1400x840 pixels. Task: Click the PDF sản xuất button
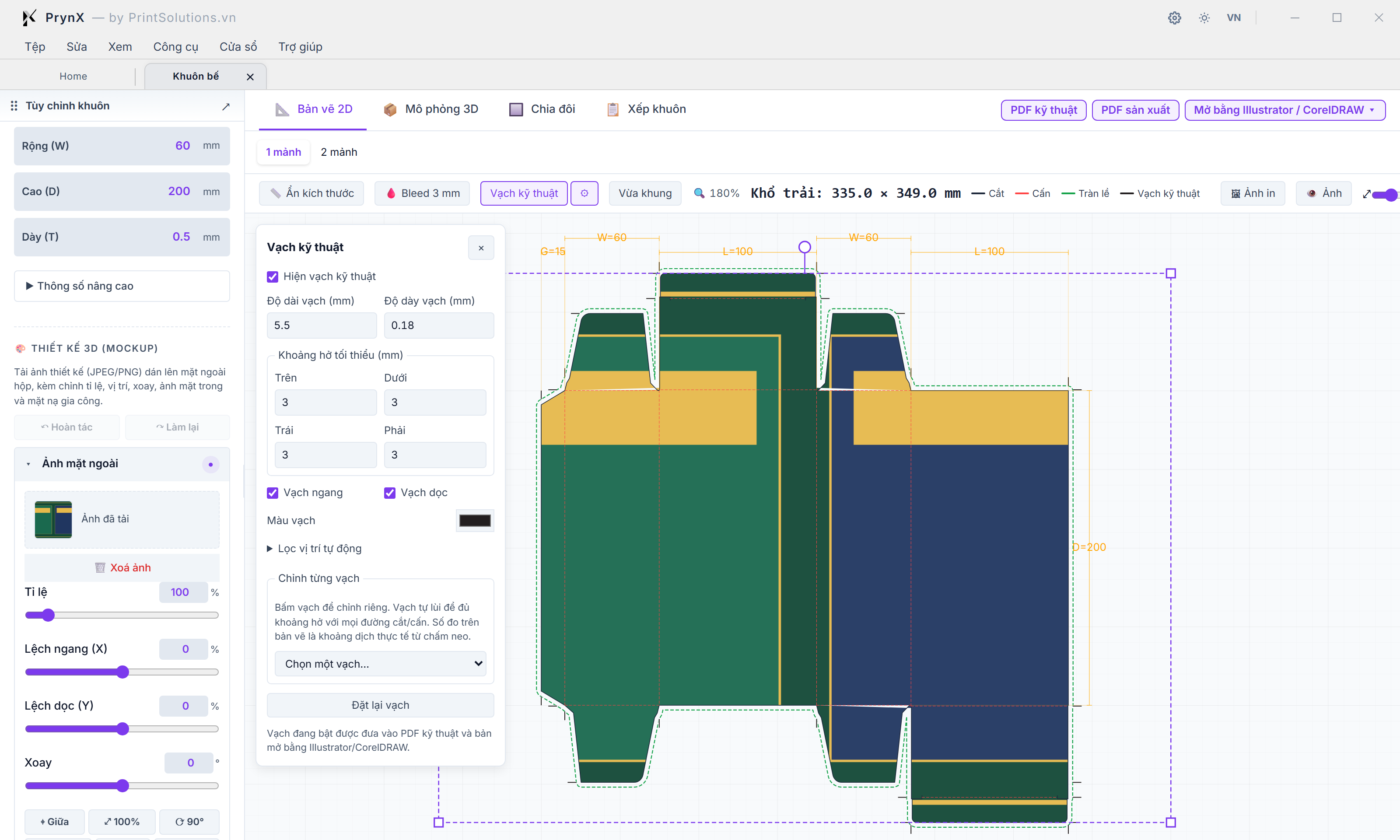click(x=1135, y=110)
